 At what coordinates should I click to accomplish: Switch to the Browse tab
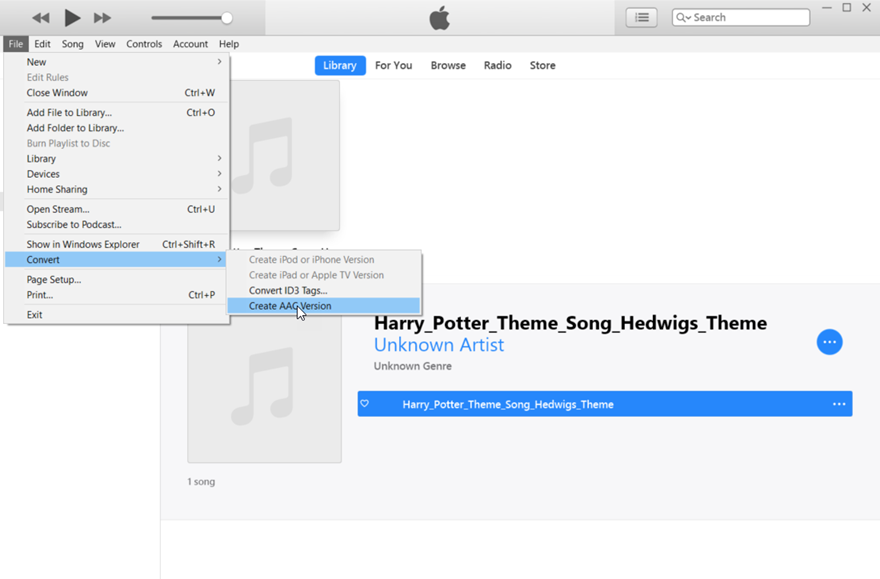point(448,65)
